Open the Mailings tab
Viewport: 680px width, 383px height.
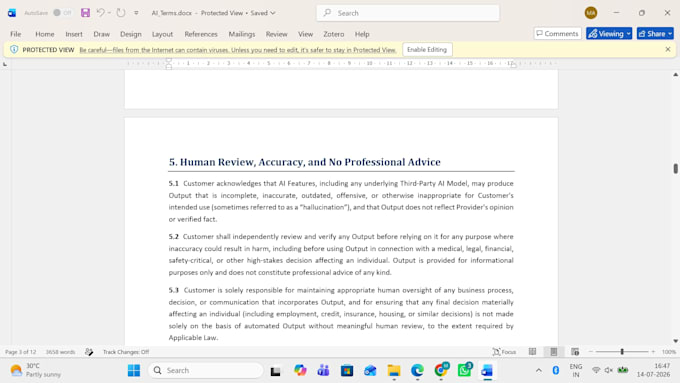(242, 34)
